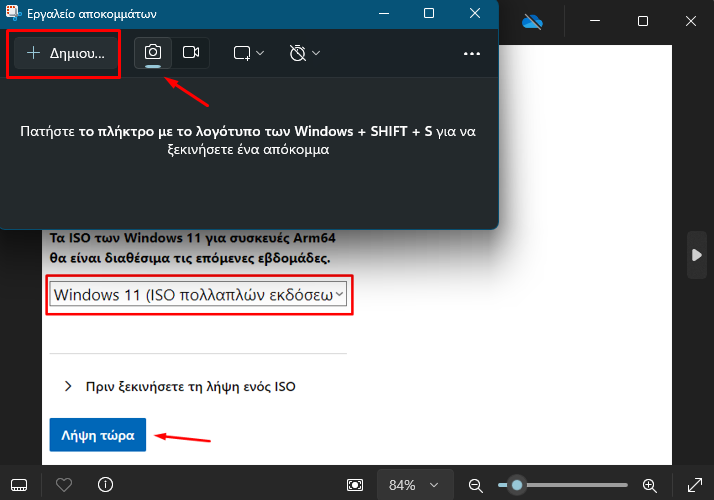Maximize the Εργαλείο αποκομμάτων window
Image resolution: width=714 pixels, height=500 pixels.
click(429, 14)
